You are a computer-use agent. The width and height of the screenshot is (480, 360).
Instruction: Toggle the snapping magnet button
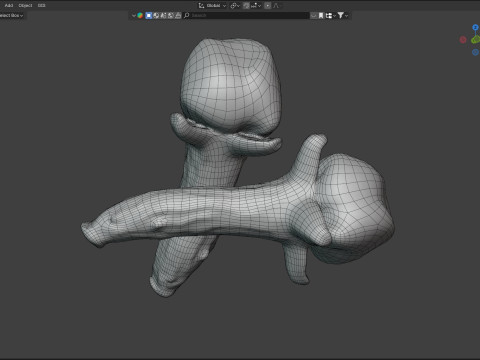coord(246,6)
